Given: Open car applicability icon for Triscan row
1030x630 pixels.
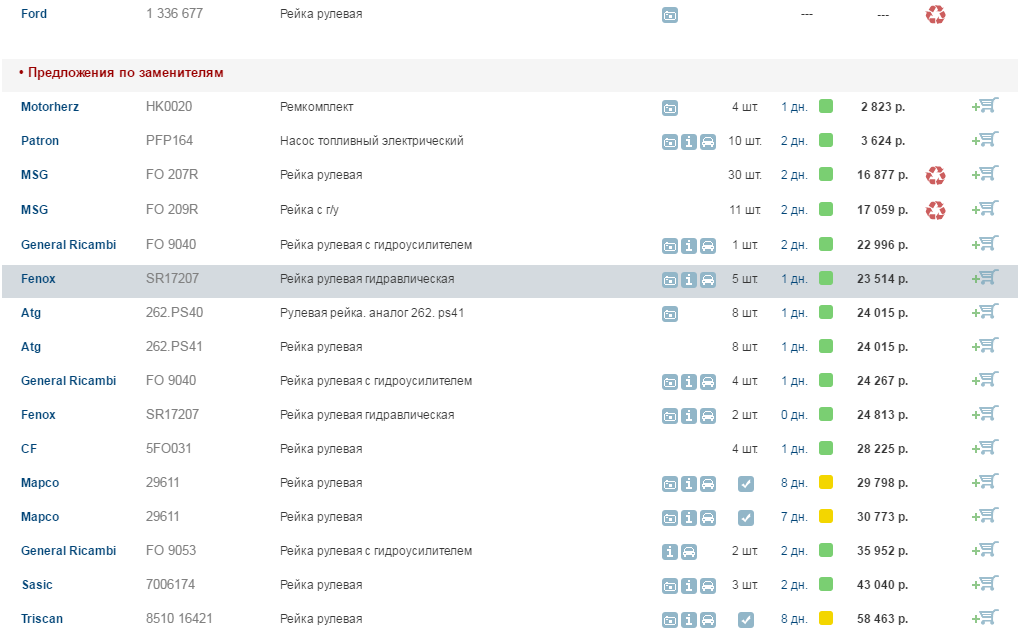Looking at the screenshot, I should click(707, 620).
